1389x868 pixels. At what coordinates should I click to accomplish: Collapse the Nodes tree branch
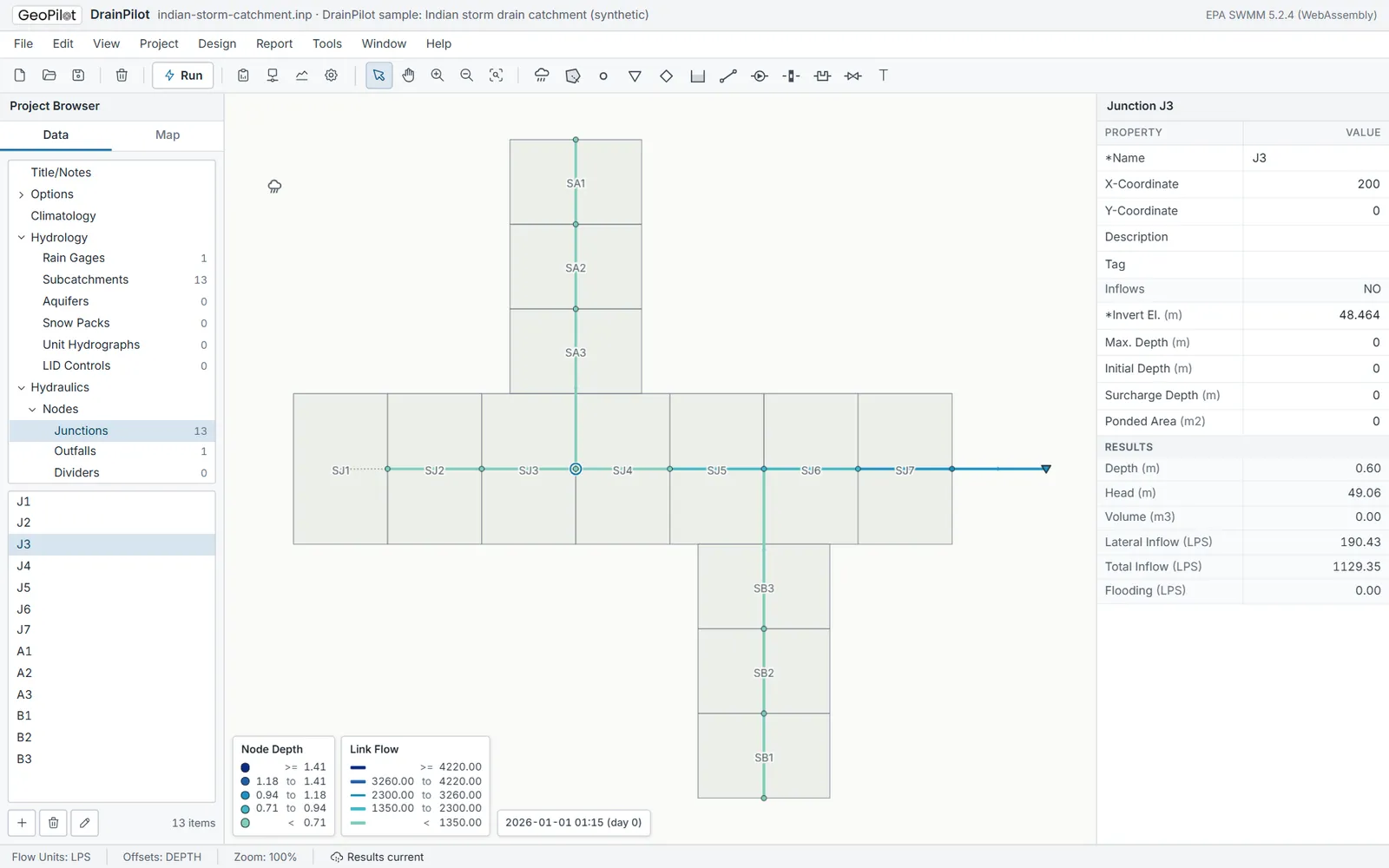33,409
